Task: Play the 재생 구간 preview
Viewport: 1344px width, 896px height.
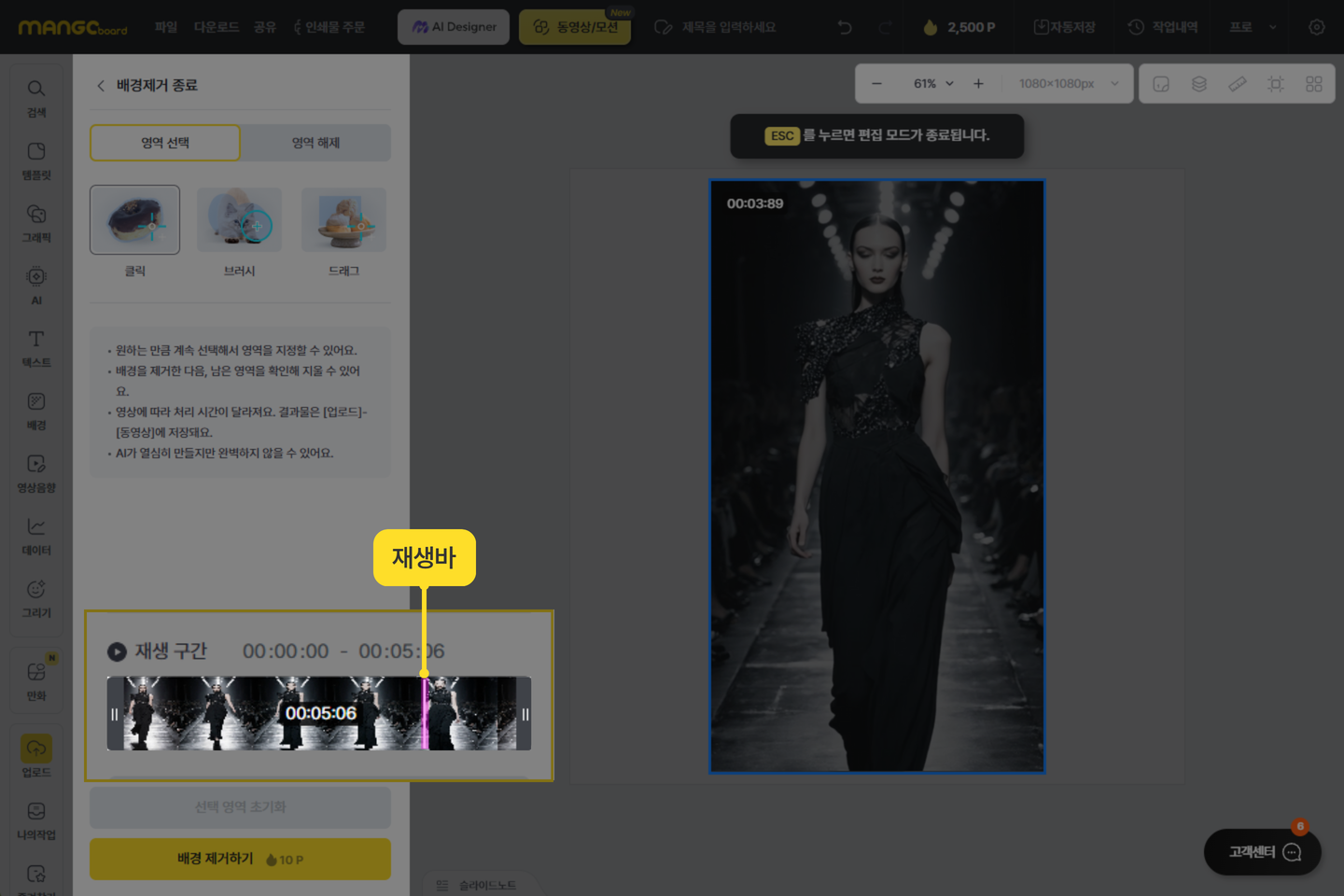Action: tap(117, 651)
